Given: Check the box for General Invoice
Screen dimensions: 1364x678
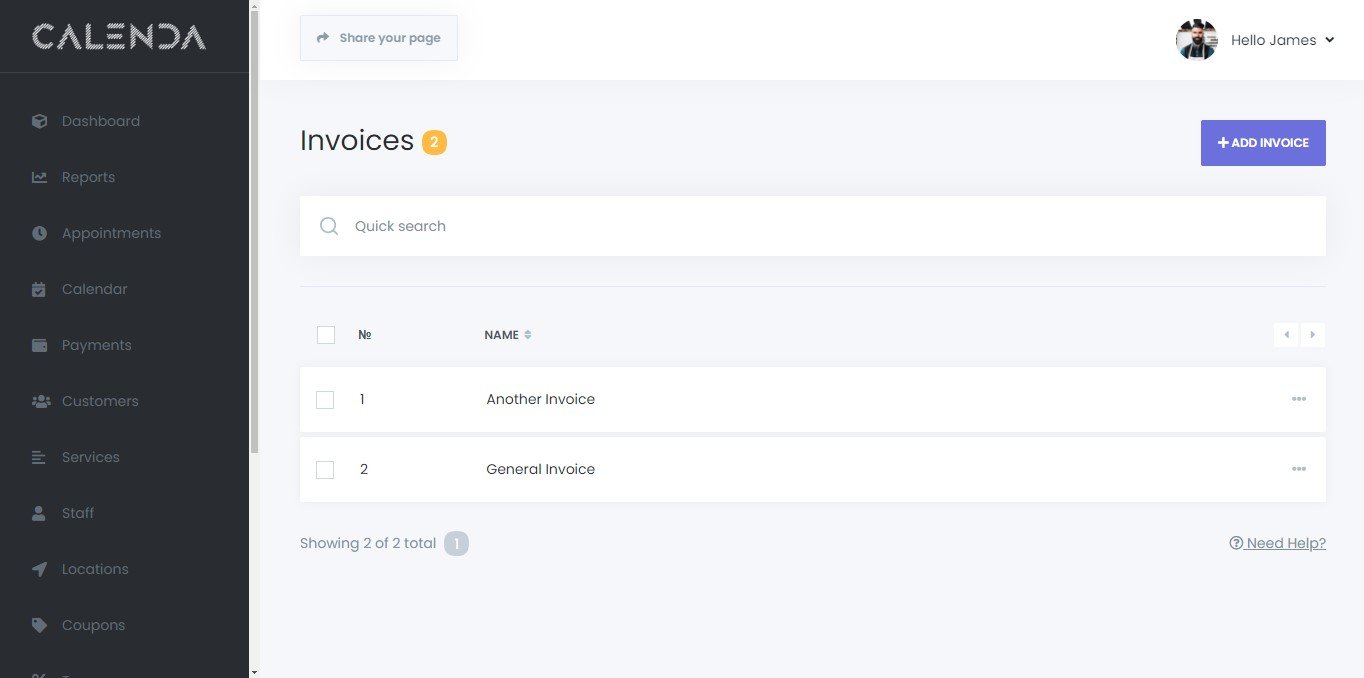Looking at the screenshot, I should click(x=325, y=470).
